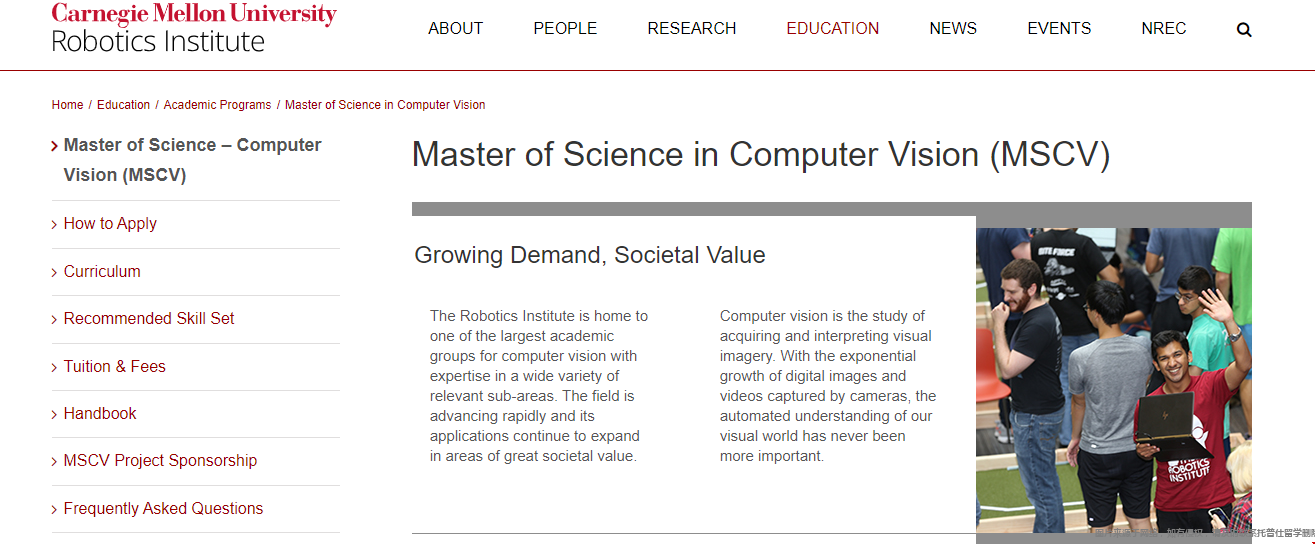Screen dimensions: 1315x544
Task: Open the NEWS navigation item
Action: 953,29
